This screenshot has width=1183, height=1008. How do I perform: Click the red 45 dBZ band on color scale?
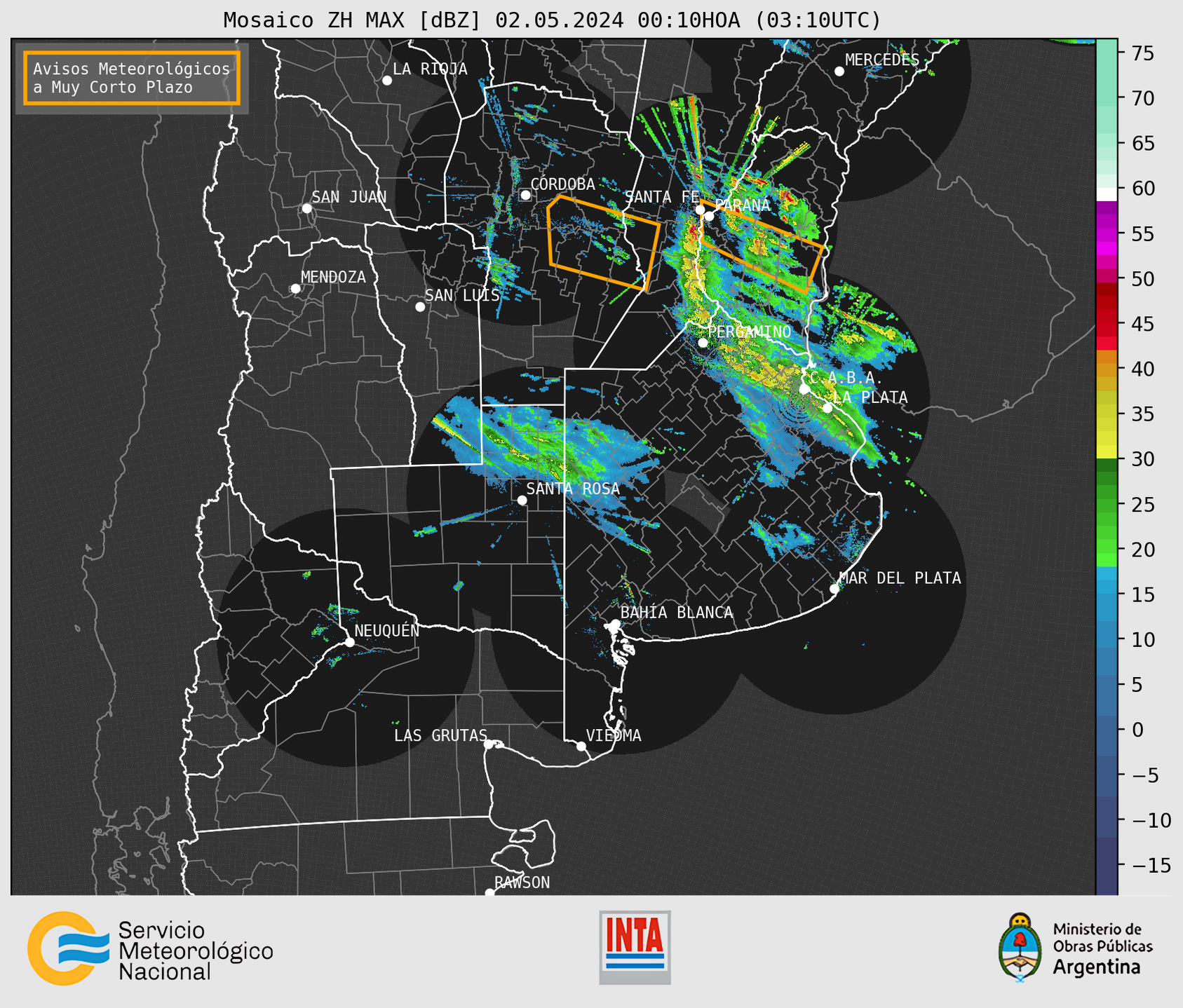1107,324
